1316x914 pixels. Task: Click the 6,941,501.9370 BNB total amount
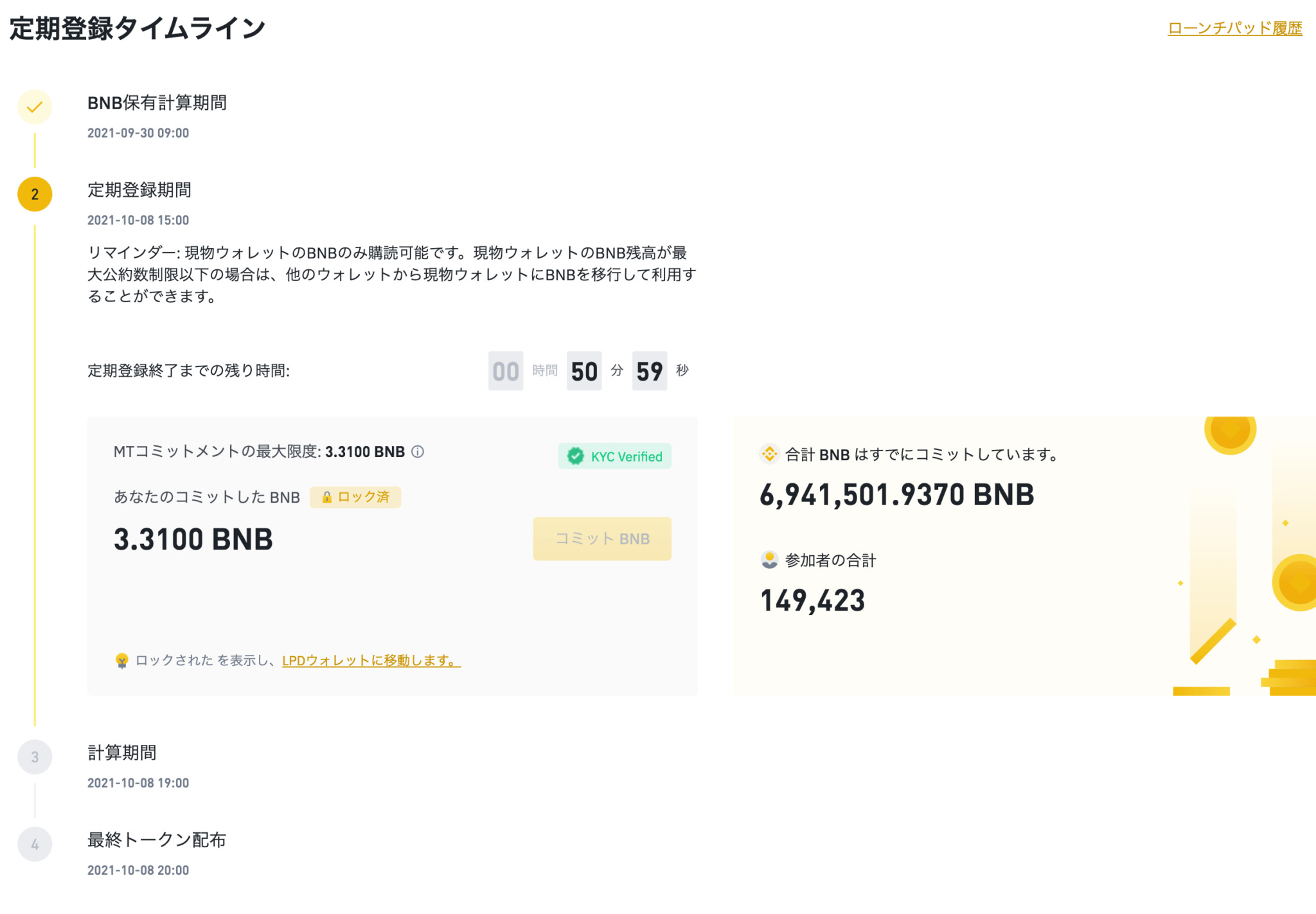(x=897, y=495)
